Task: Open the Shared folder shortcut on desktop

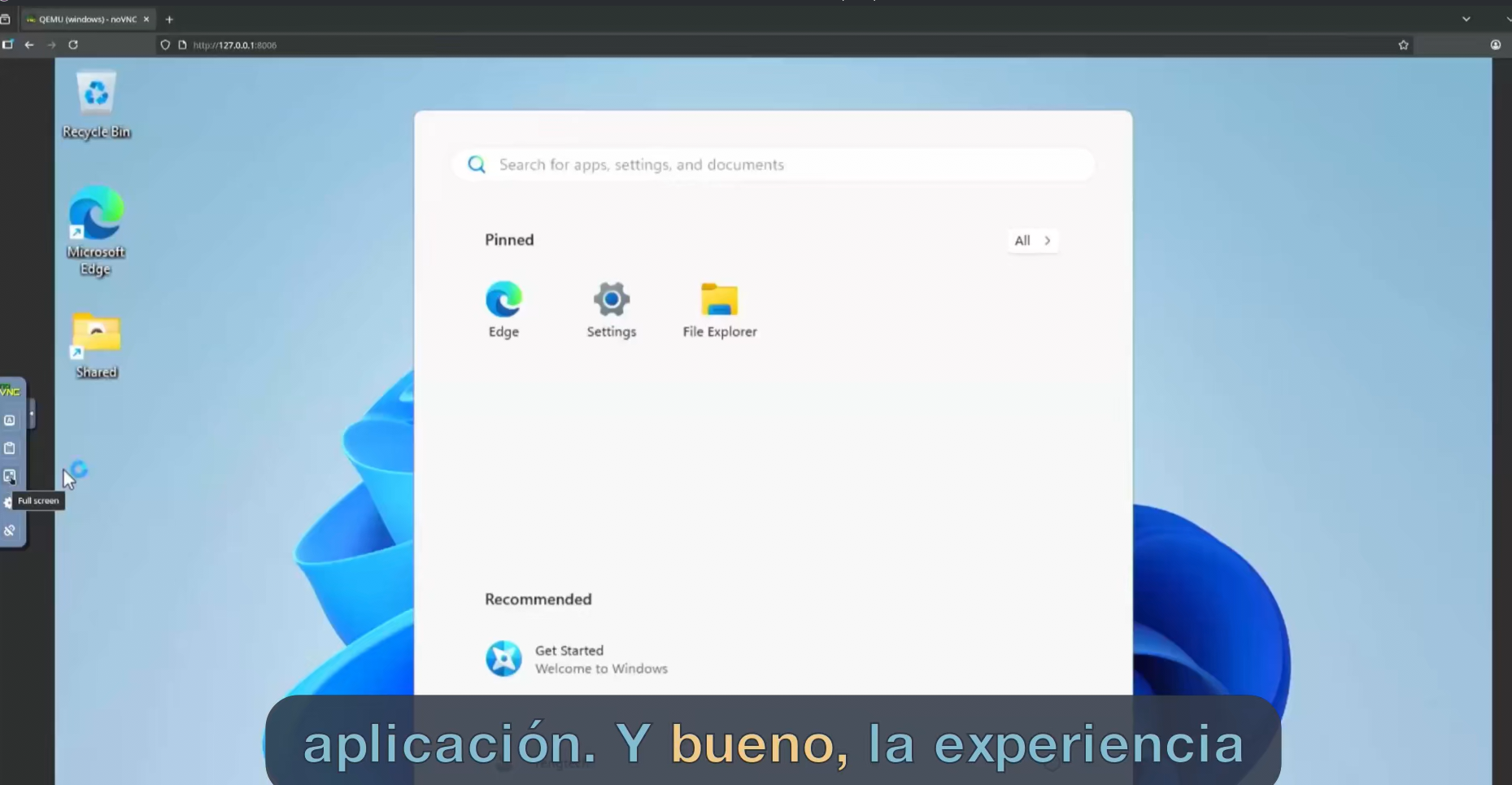Action: (x=96, y=345)
